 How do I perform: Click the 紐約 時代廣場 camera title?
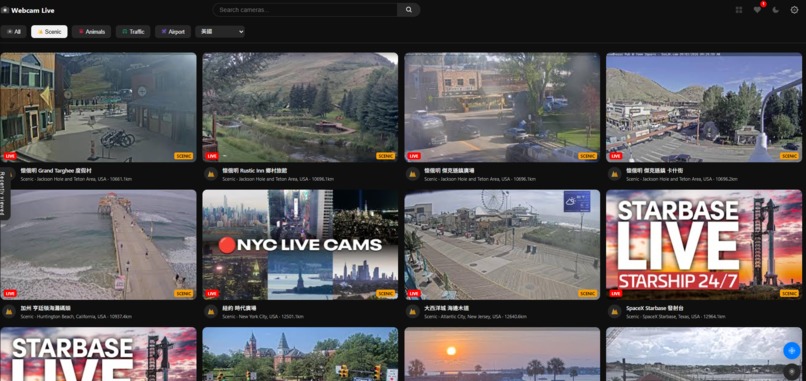(240, 308)
